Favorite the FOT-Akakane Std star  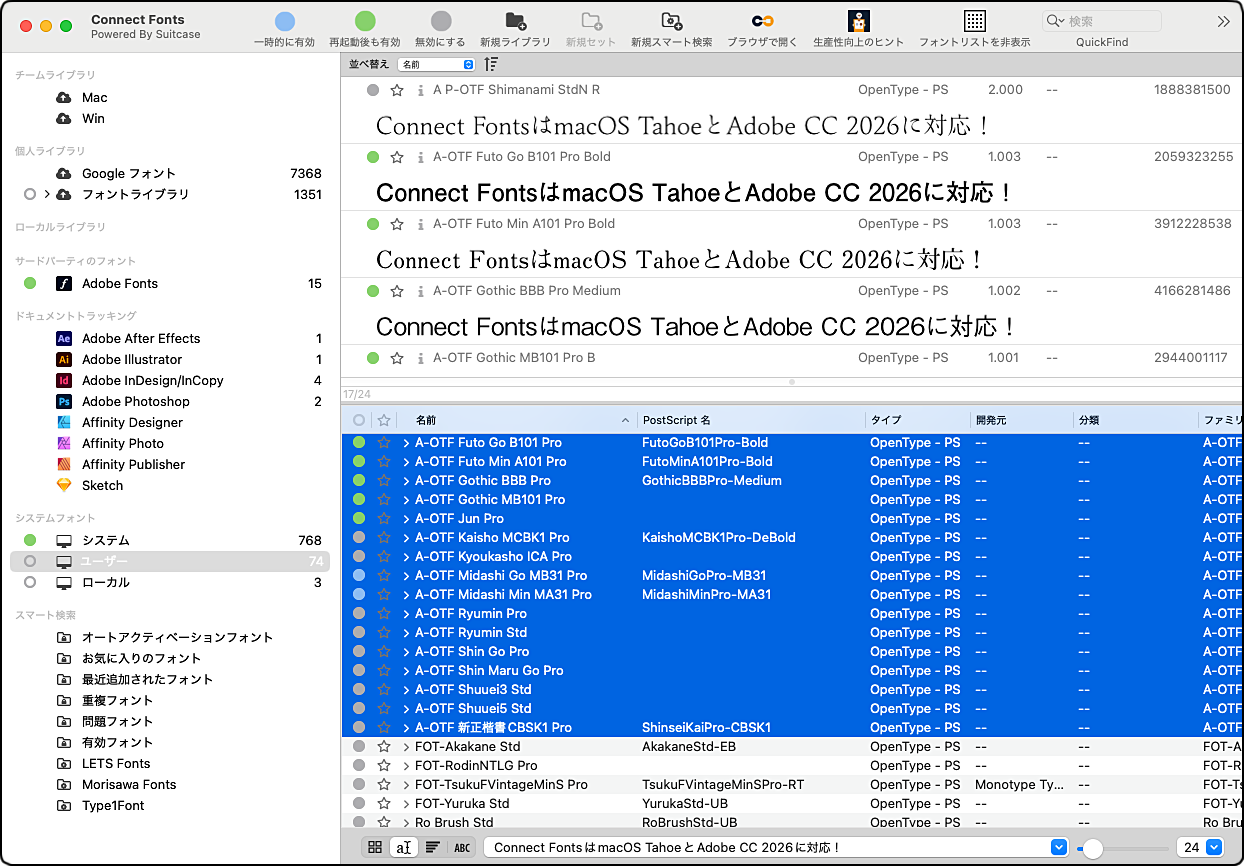384,746
